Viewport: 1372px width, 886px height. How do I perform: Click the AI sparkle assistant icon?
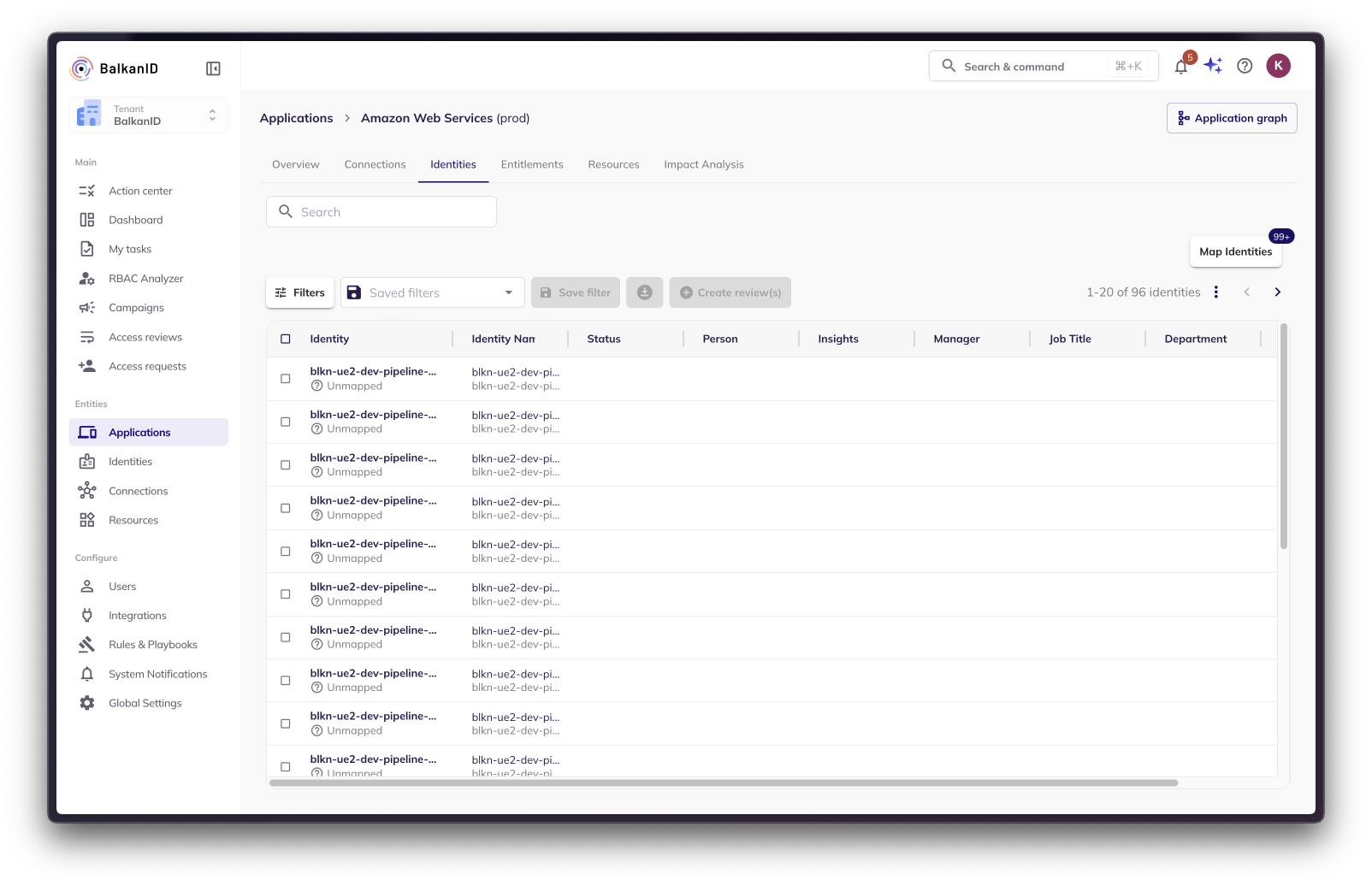click(1213, 66)
